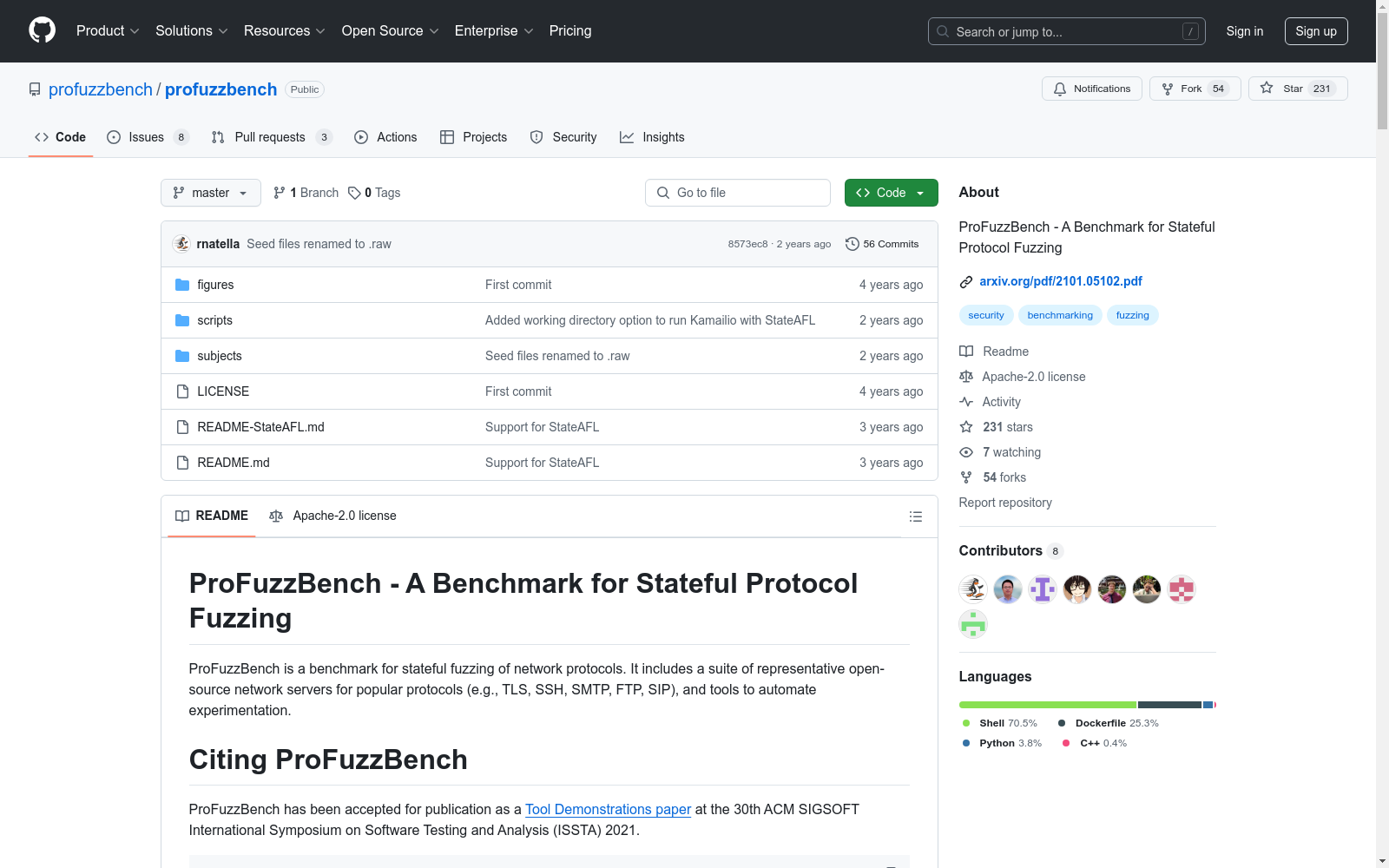Click the commit history clock icon
This screenshot has width=1389, height=868.
click(x=852, y=244)
